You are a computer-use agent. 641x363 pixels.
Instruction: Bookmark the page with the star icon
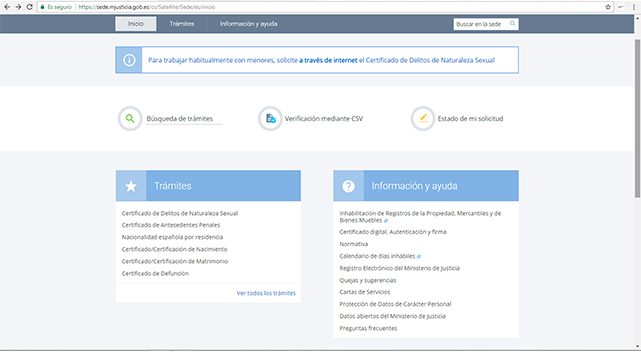click(608, 7)
